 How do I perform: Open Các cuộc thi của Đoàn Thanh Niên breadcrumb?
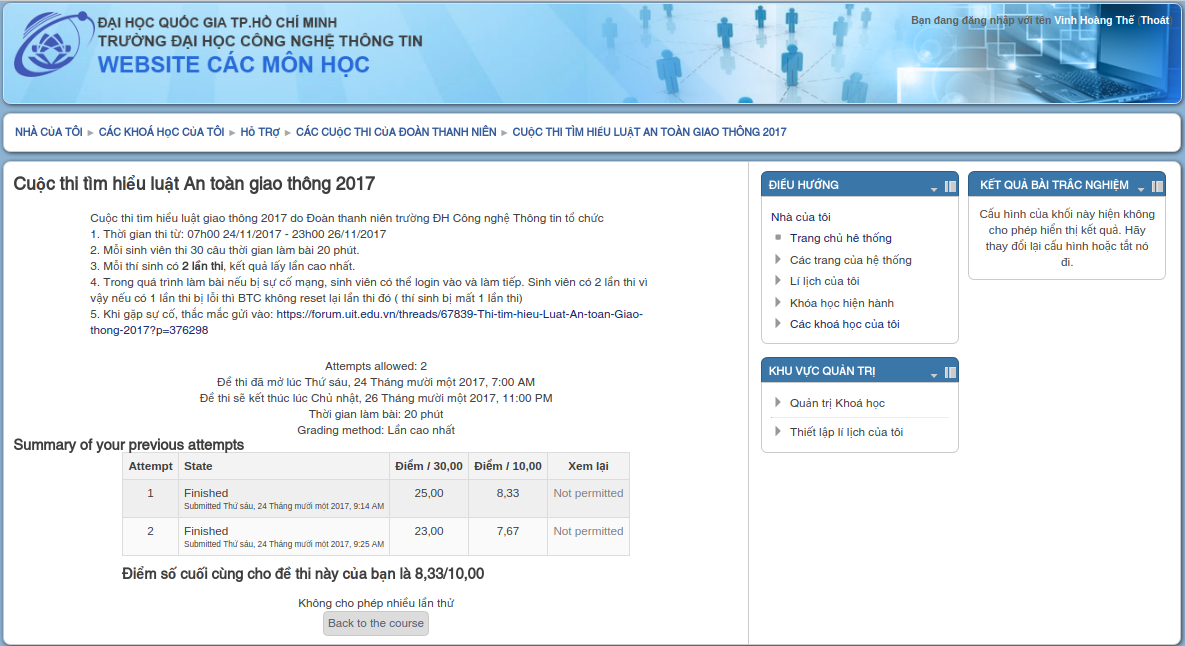pyautogui.click(x=396, y=132)
